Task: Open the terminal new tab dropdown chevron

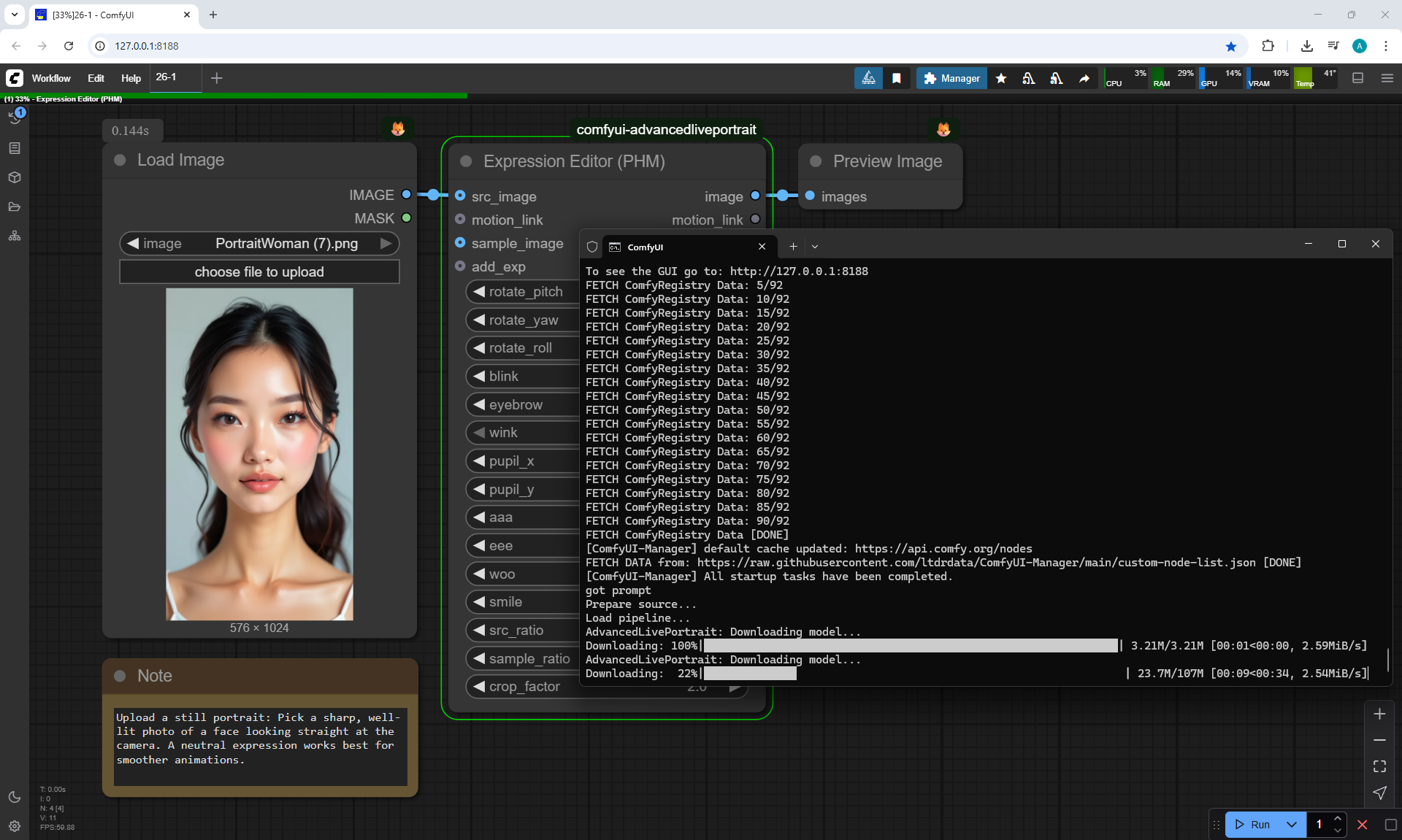Action: pos(815,247)
